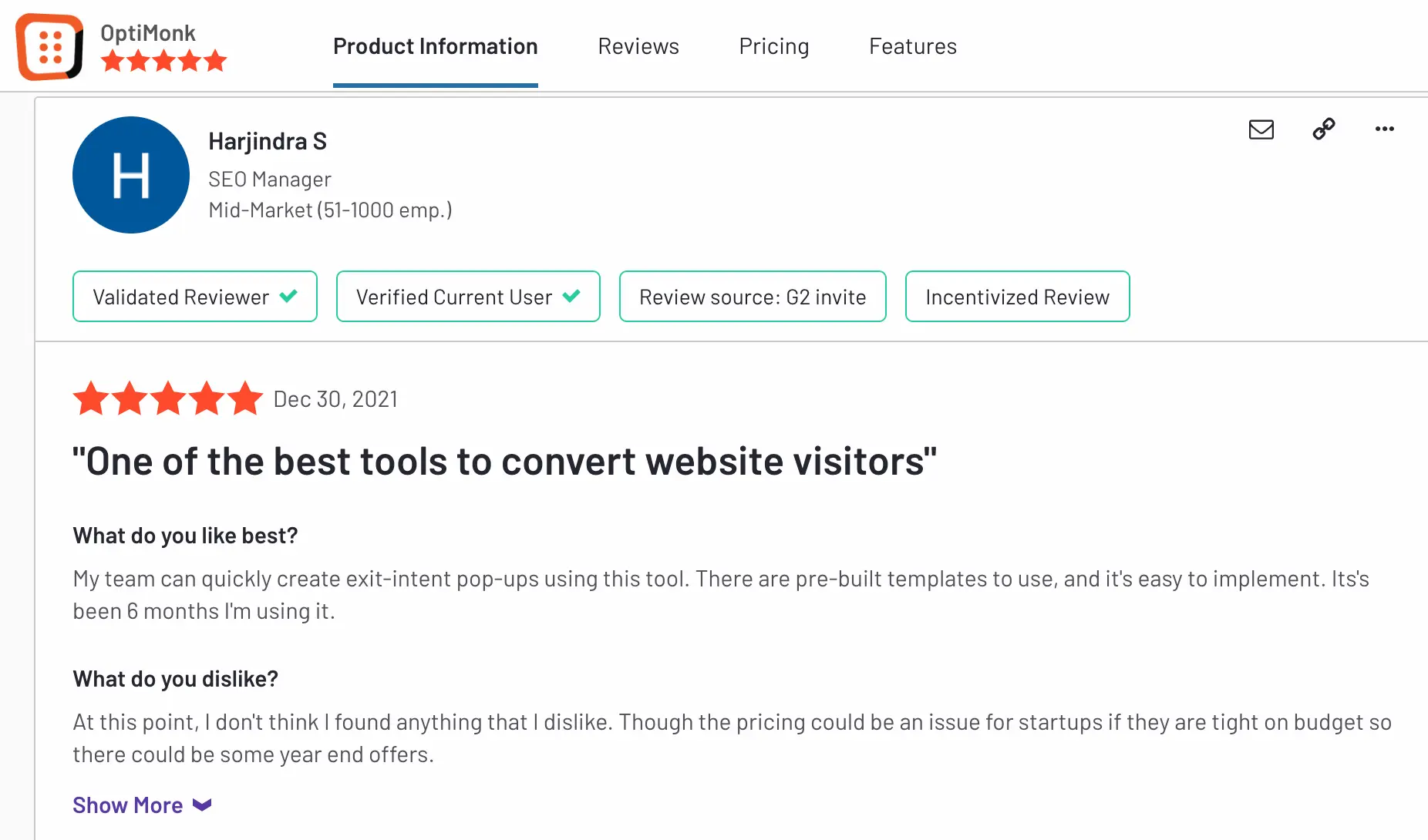Click the Show More link
Image resolution: width=1428 pixels, height=840 pixels.
128,805
